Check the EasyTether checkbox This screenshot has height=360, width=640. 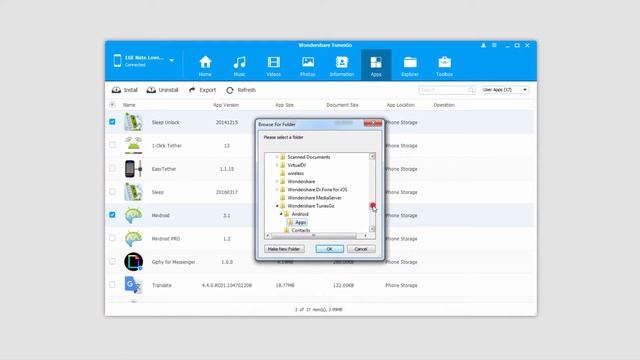(x=112, y=168)
